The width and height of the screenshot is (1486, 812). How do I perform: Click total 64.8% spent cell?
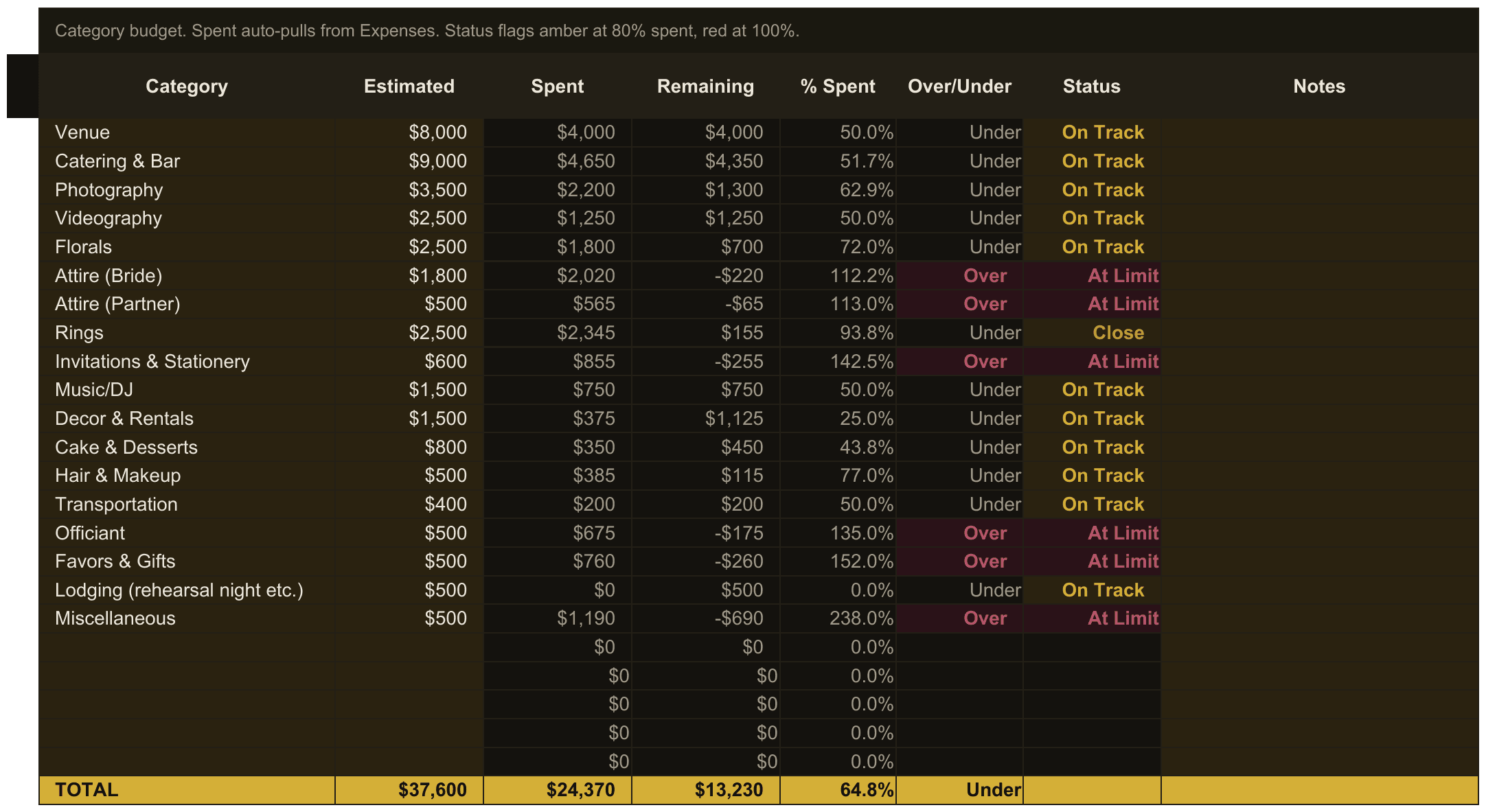[x=838, y=790]
